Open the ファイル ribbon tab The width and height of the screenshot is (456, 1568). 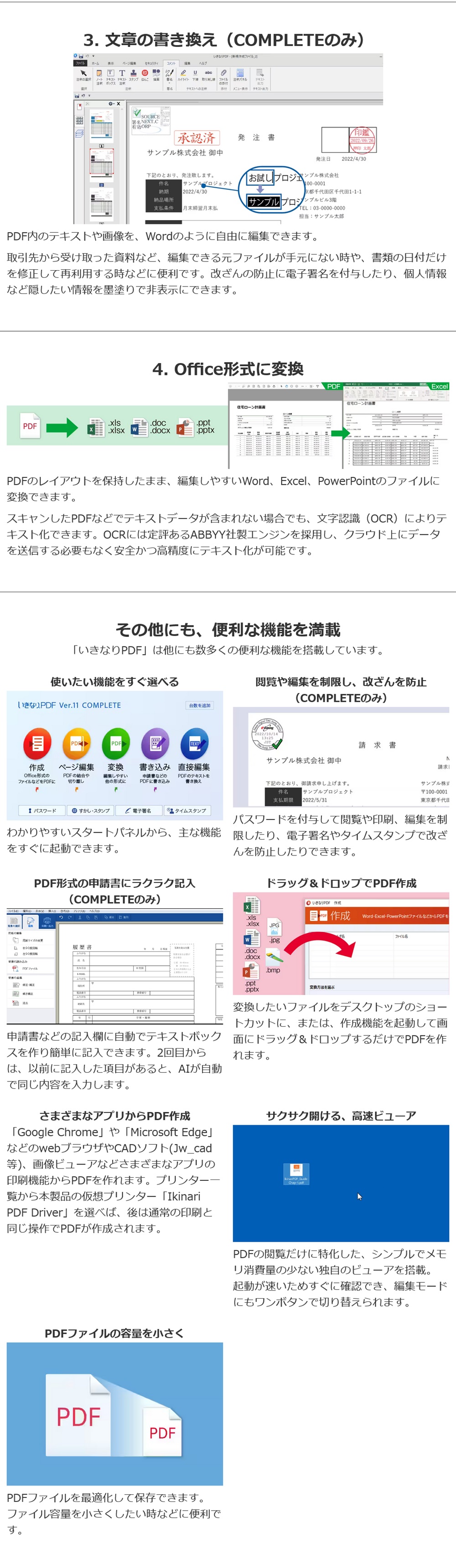[x=80, y=63]
